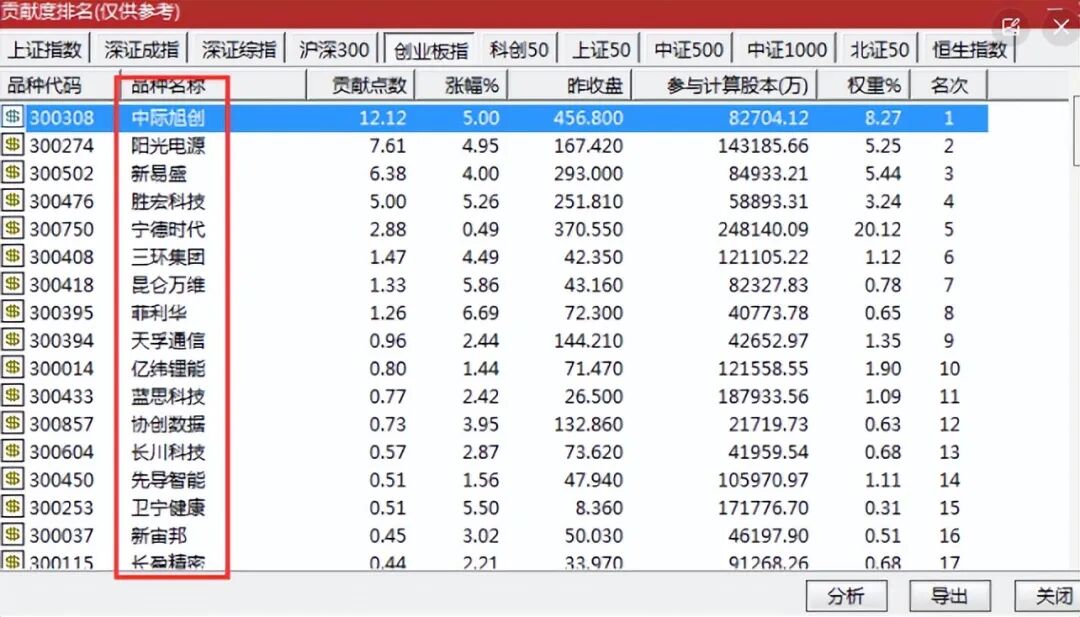Switch to the 深证成指 tab
Image resolution: width=1080 pixels, height=617 pixels.
tap(142, 49)
